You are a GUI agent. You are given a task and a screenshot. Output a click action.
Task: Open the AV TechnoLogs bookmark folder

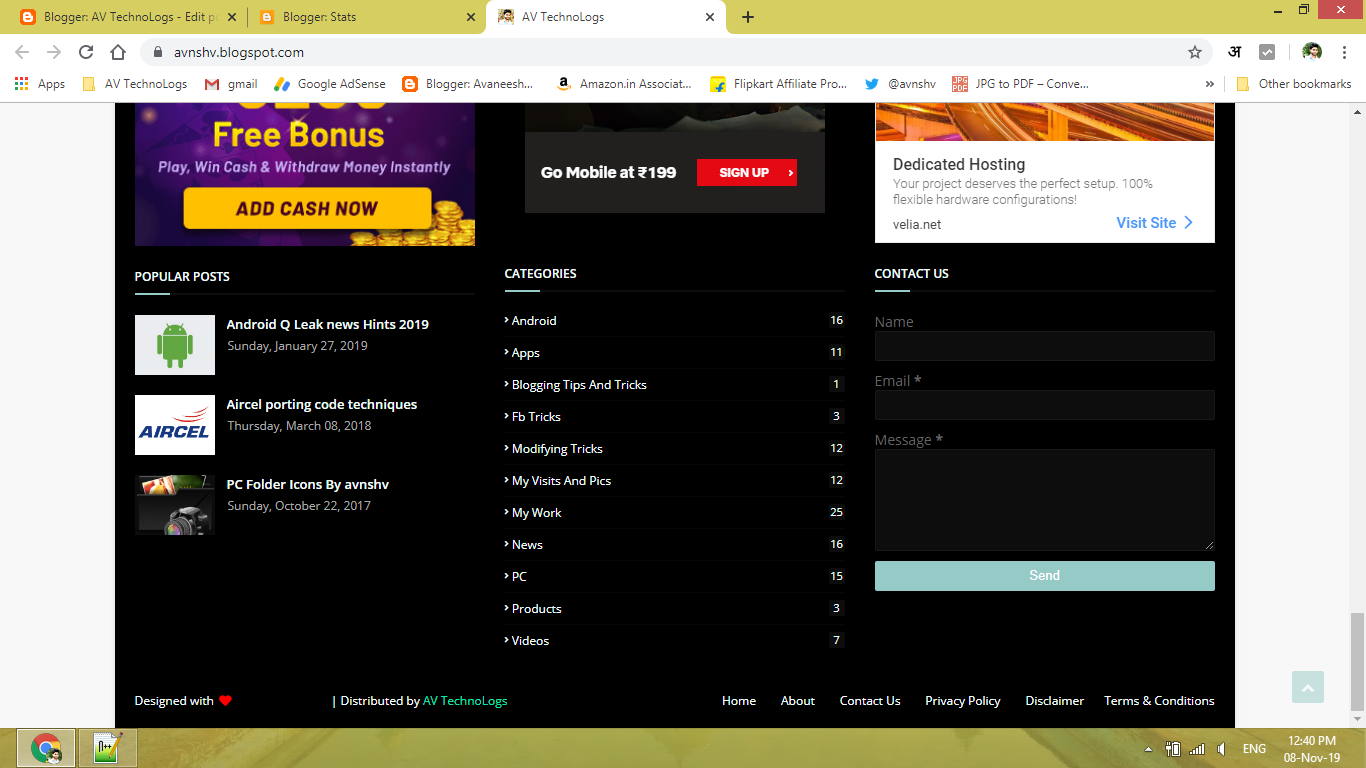(135, 84)
